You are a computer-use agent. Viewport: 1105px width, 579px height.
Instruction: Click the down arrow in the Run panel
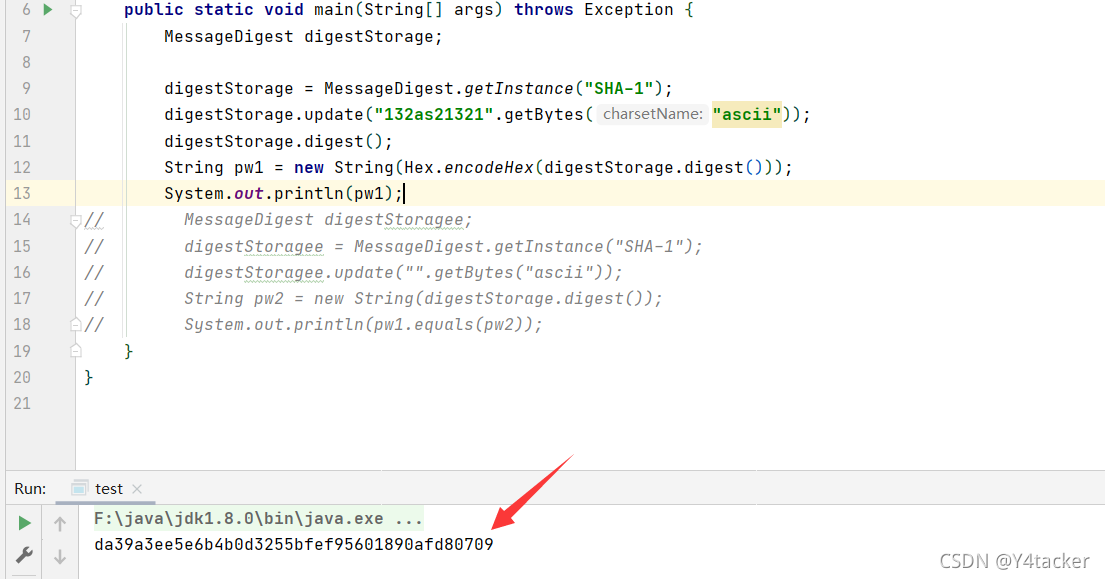pyautogui.click(x=60, y=556)
